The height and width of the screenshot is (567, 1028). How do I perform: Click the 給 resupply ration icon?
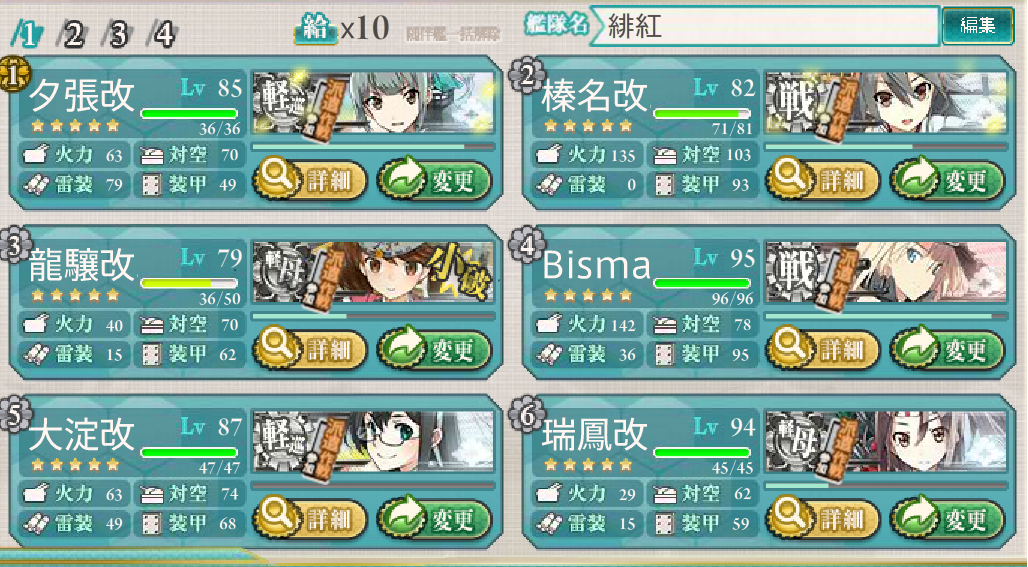coord(315,28)
